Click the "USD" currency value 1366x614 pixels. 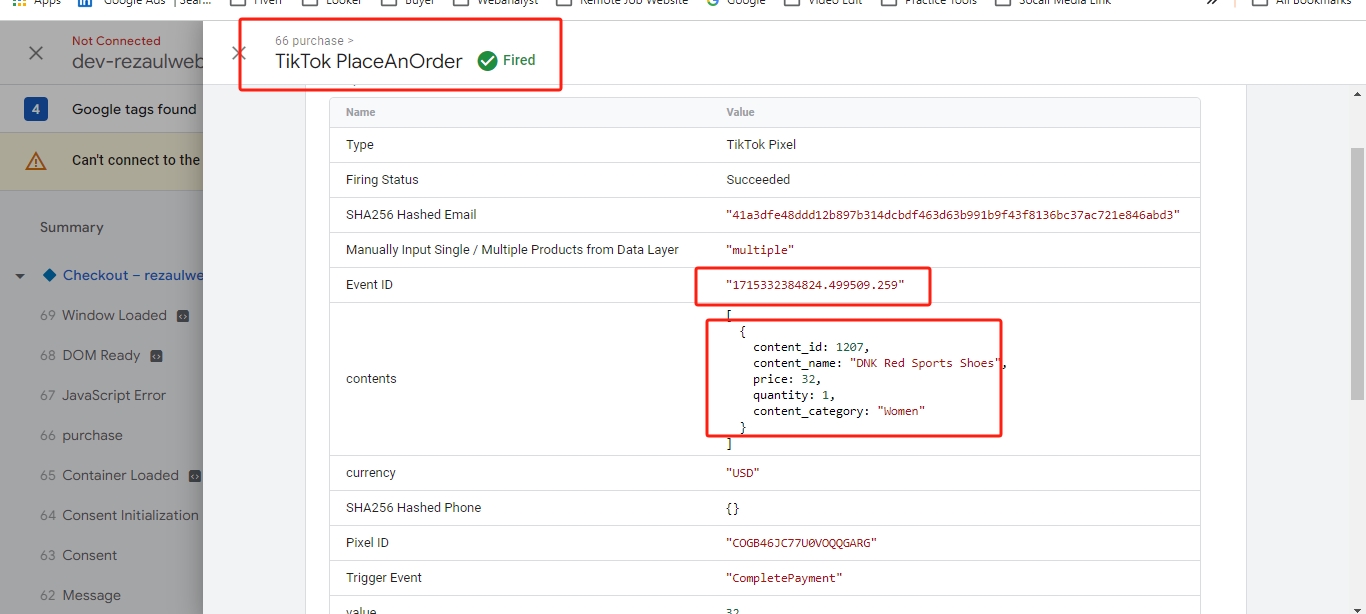pos(743,473)
